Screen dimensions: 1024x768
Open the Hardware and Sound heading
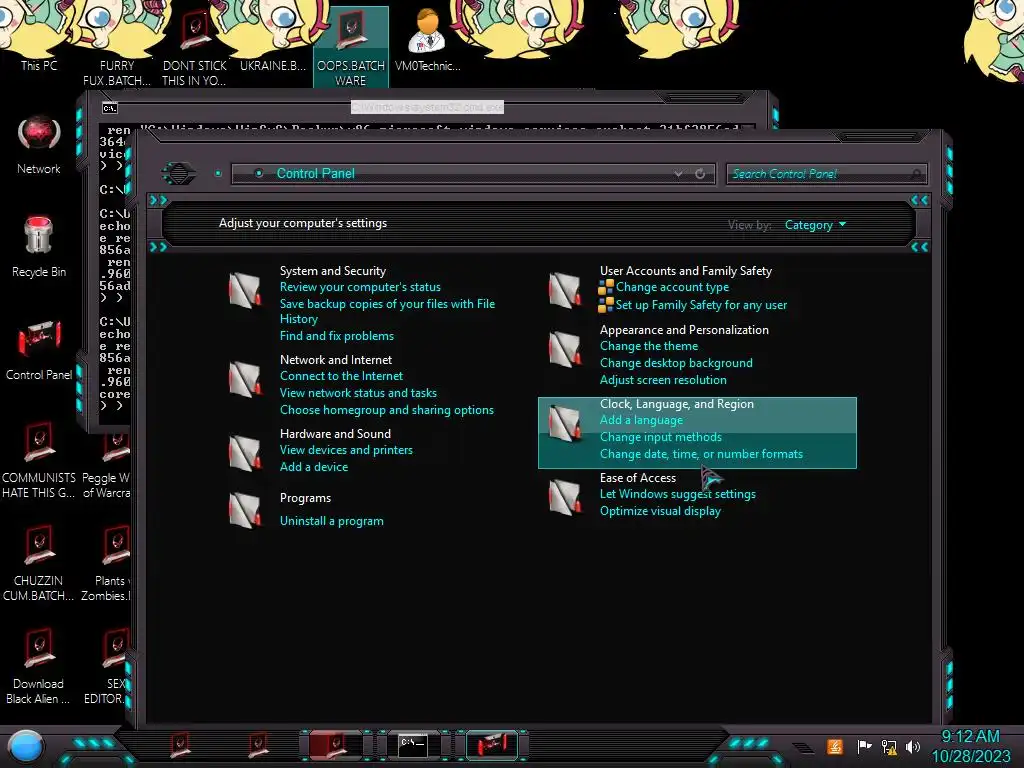pos(335,433)
